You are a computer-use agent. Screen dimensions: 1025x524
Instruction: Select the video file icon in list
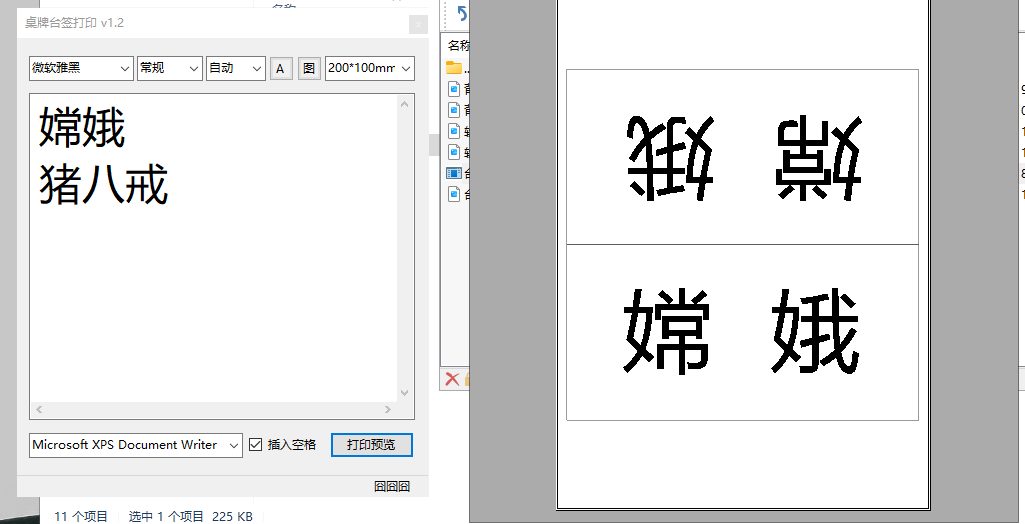pyautogui.click(x=454, y=173)
